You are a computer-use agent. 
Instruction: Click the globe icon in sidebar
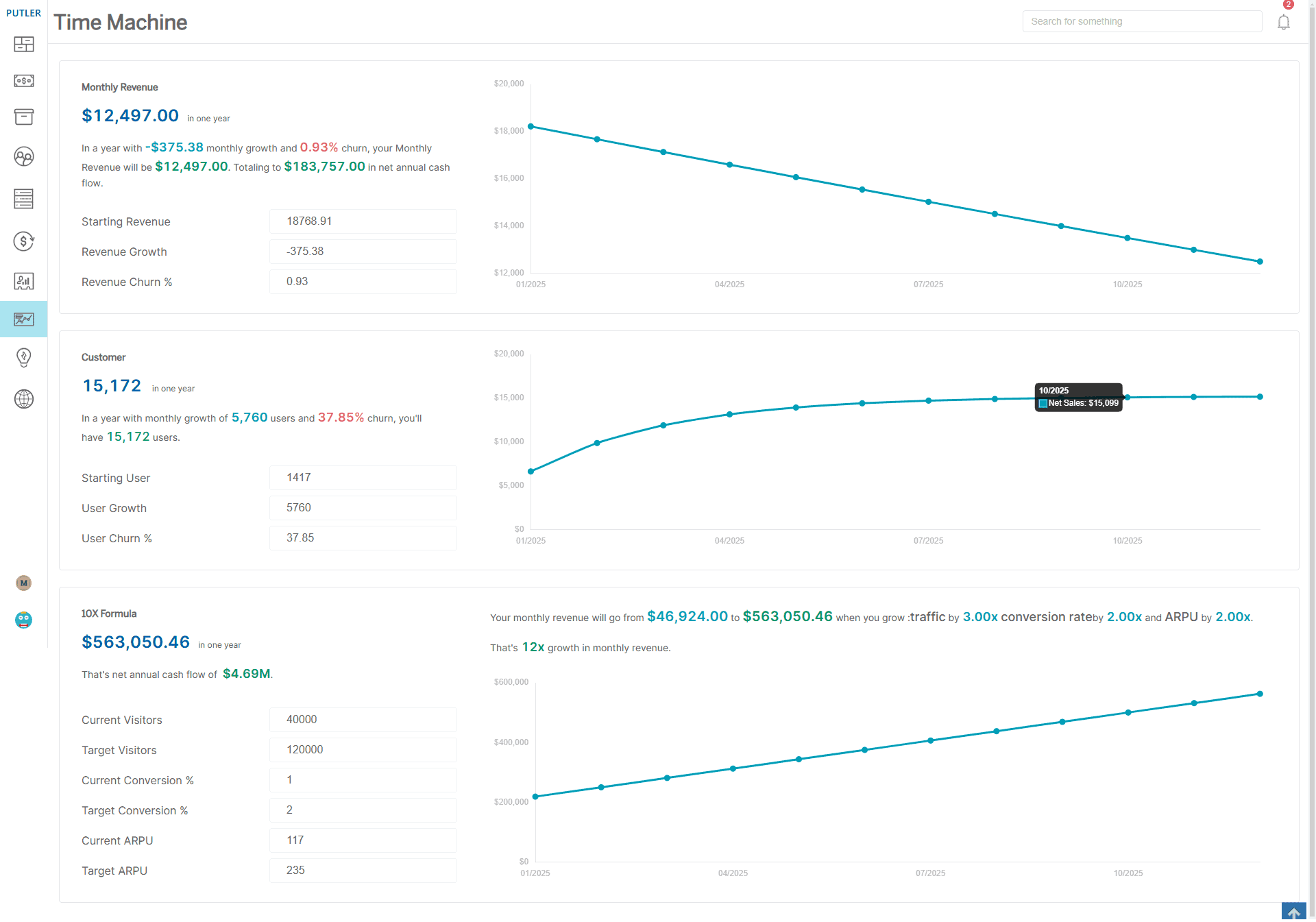pyautogui.click(x=24, y=399)
